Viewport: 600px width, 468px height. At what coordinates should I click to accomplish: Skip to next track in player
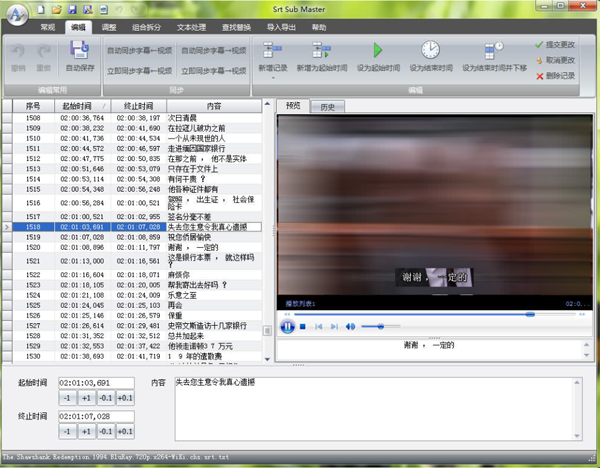(334, 326)
